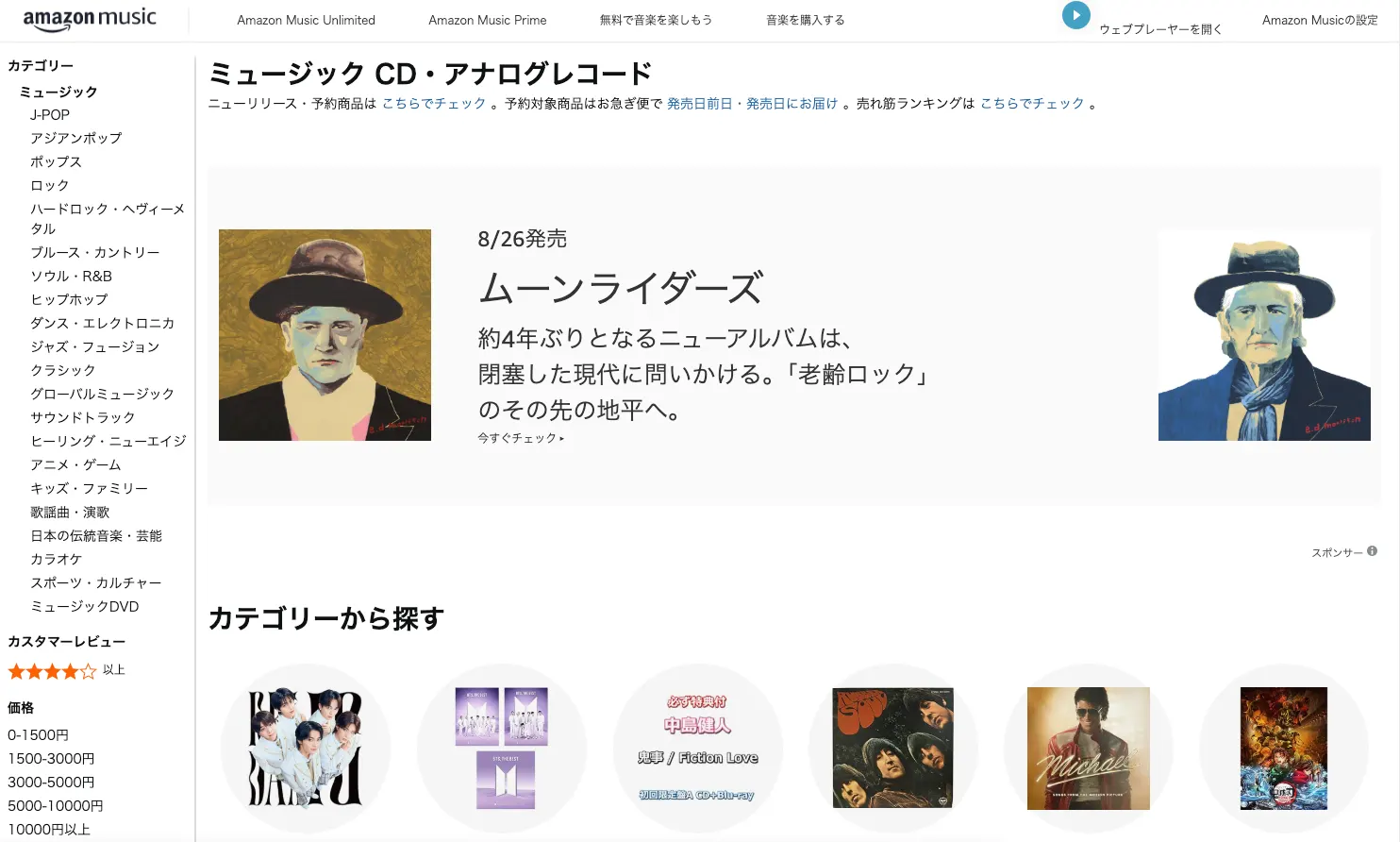This screenshot has height=842, width=1400.
Task: Open right blue-coat album cover in banner
Action: 1264,335
